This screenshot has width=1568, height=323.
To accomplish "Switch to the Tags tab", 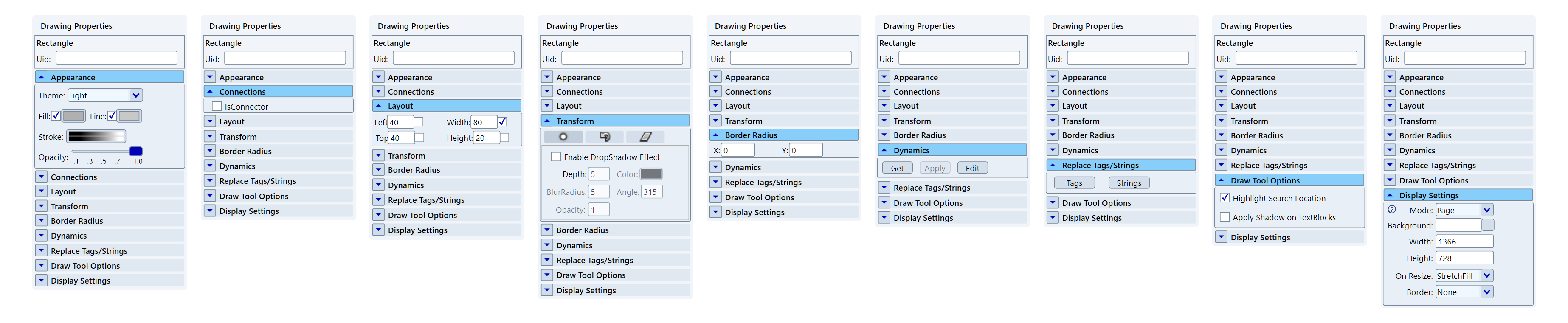I will [1074, 183].
